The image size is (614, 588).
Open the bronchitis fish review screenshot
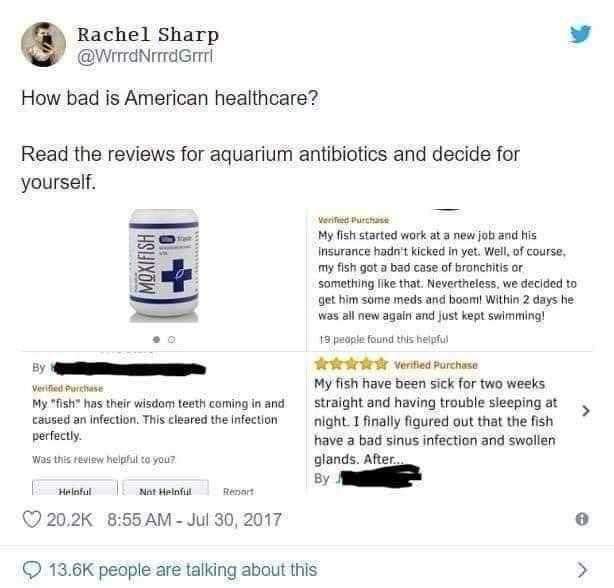[449, 280]
